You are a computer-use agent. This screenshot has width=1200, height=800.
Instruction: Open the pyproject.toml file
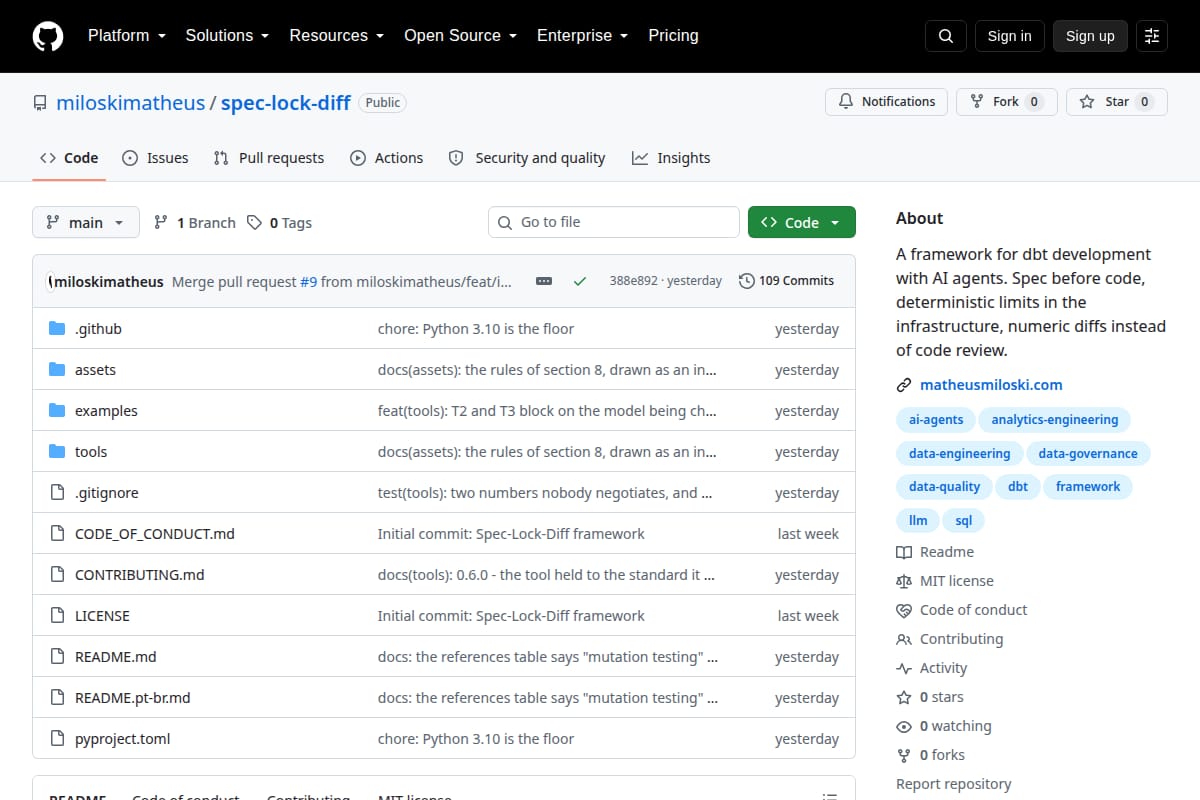(x=123, y=739)
